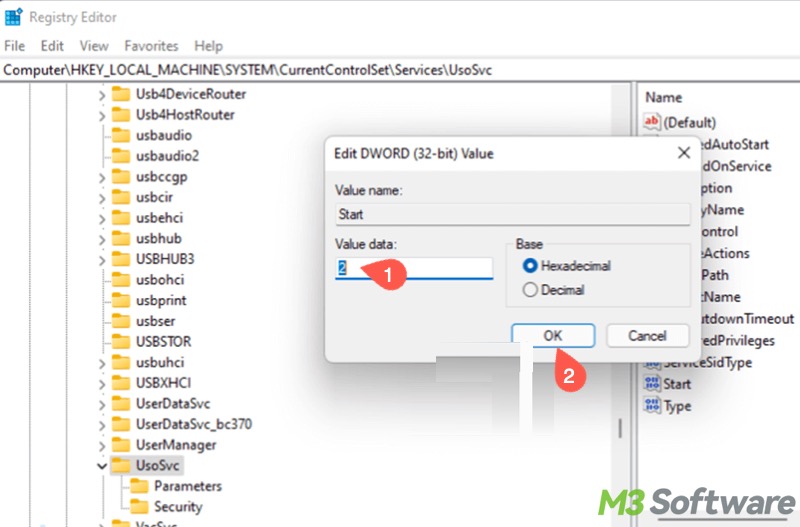
Task: Open the File menu
Action: point(14,46)
